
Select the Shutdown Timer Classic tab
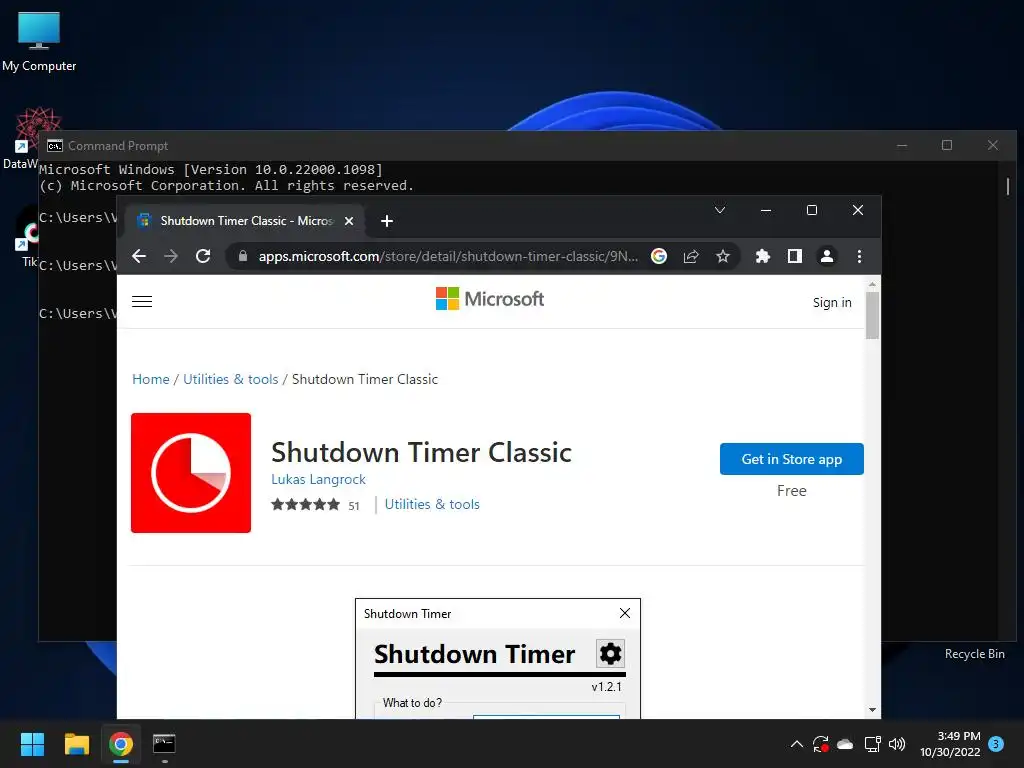click(x=245, y=221)
